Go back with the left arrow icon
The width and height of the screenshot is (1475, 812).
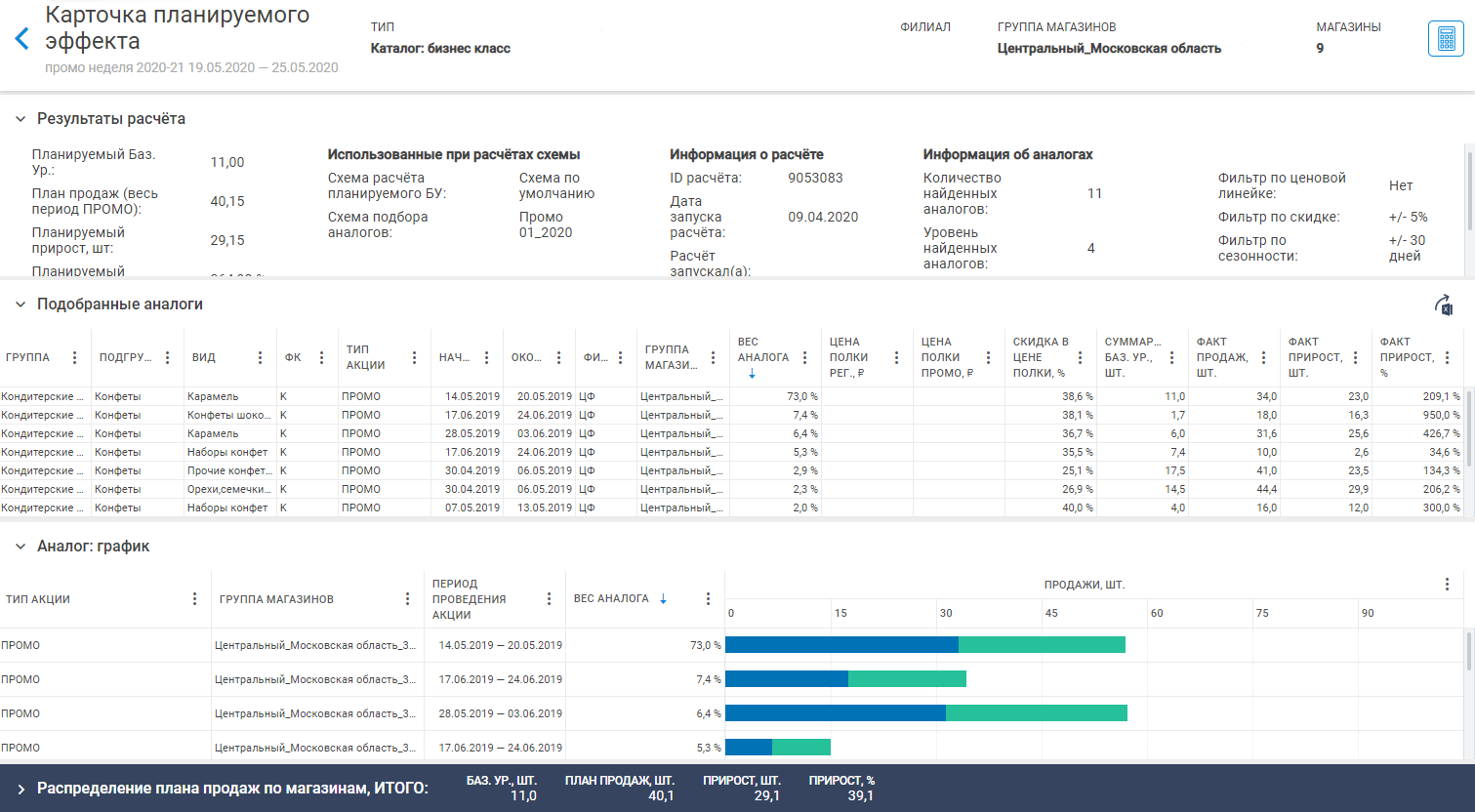click(21, 39)
